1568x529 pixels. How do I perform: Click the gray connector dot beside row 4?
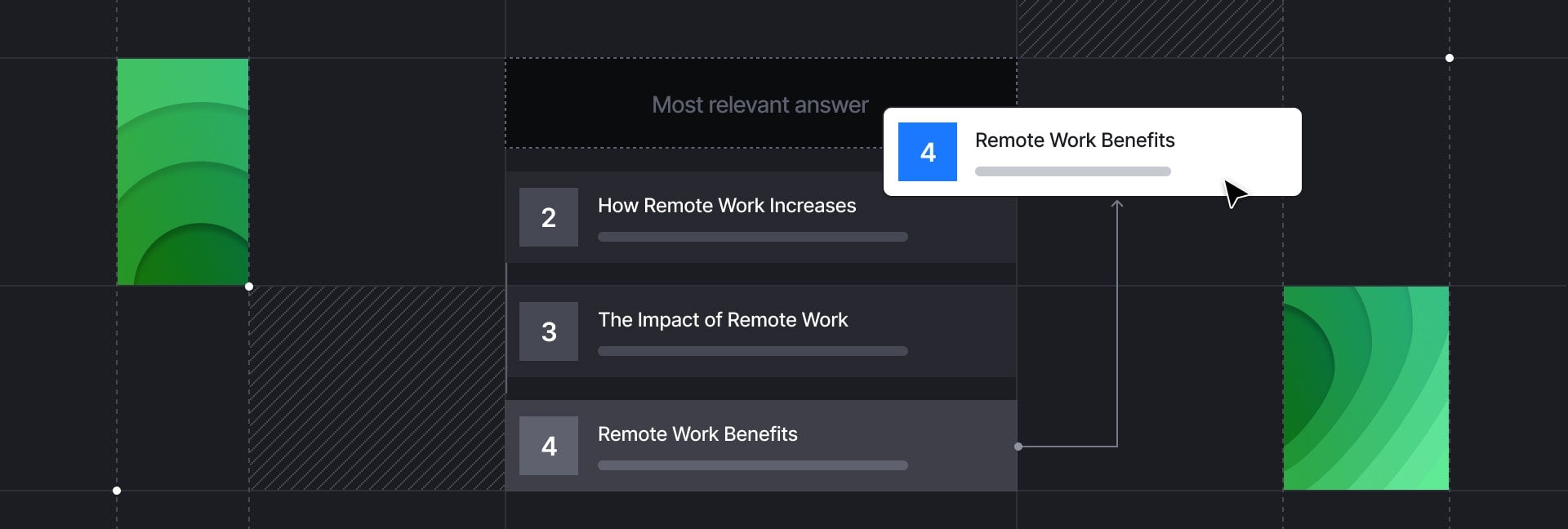coord(1018,447)
